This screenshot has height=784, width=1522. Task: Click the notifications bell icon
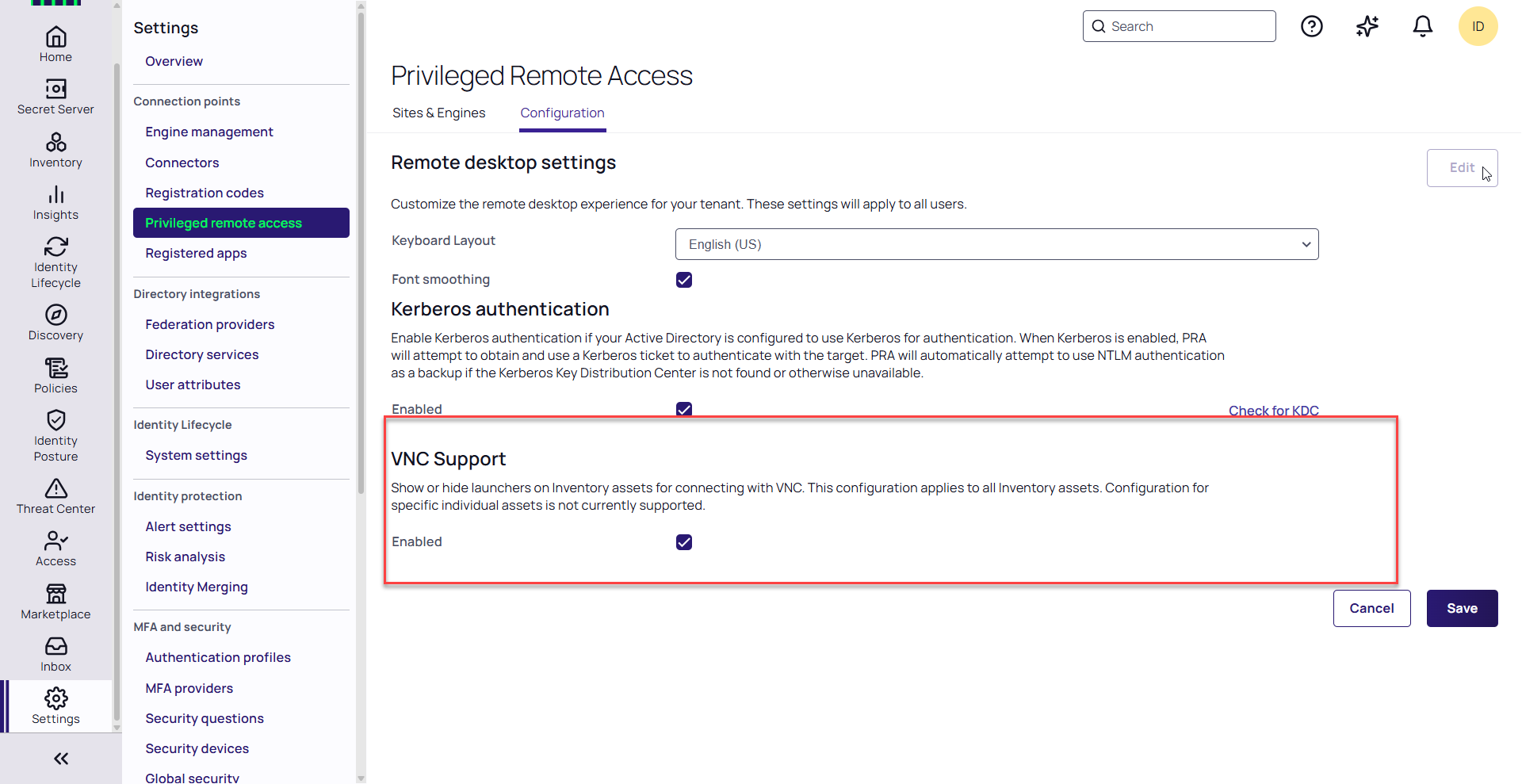pyautogui.click(x=1422, y=27)
